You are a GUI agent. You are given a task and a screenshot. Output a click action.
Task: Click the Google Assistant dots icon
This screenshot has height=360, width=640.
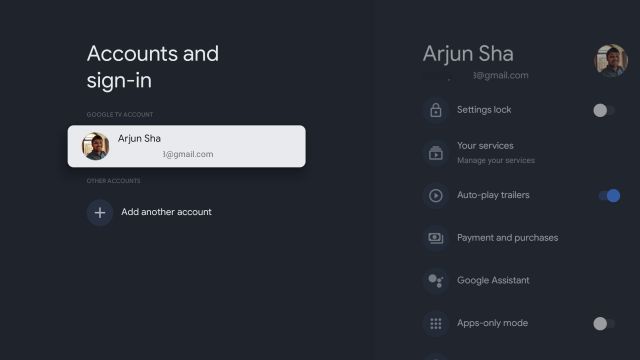click(x=436, y=281)
